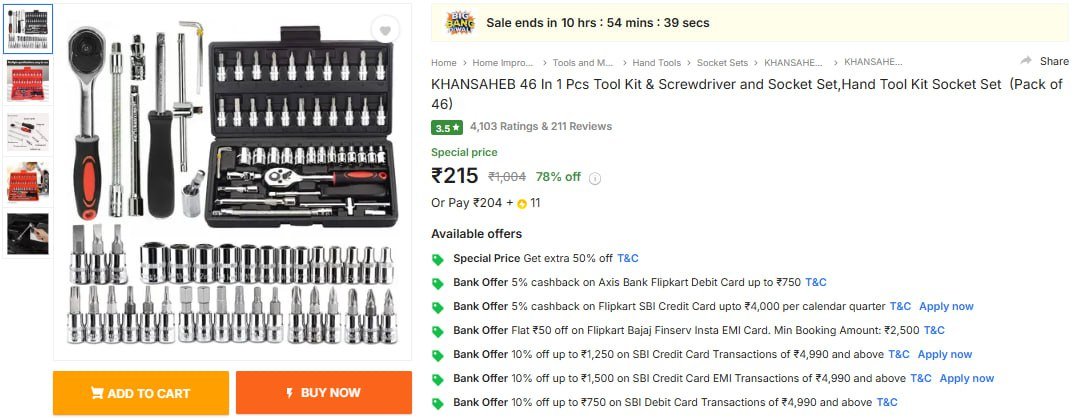1074x418 pixels.
Task: Select first product thumbnail image
Action: [29, 30]
